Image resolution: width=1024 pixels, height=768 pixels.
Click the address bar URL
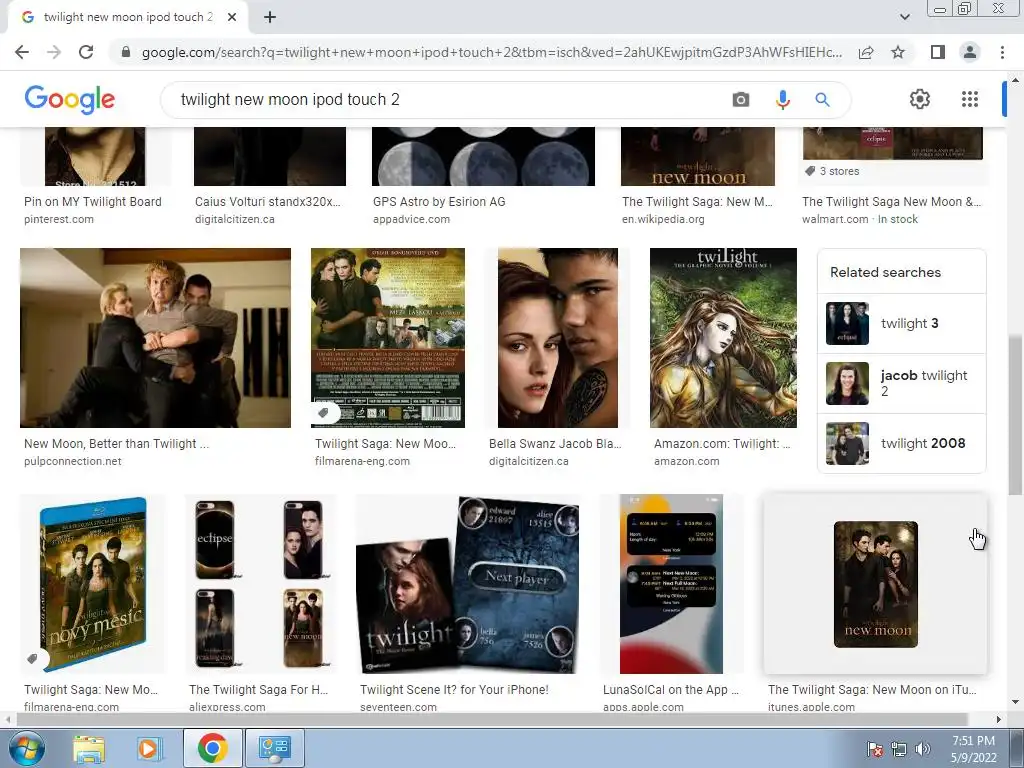click(x=492, y=52)
